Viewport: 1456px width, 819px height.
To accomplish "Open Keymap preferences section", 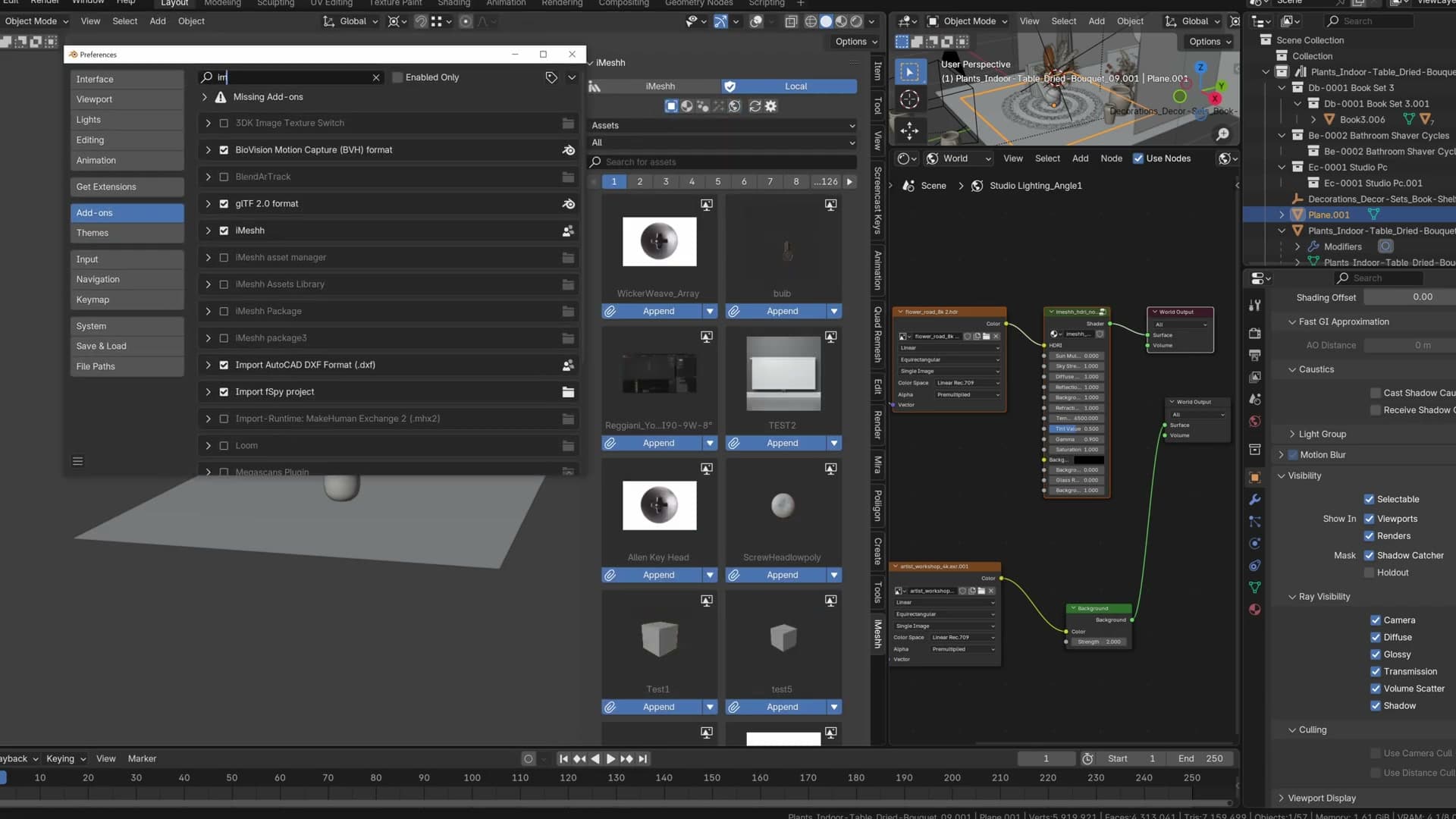I will click(x=127, y=300).
